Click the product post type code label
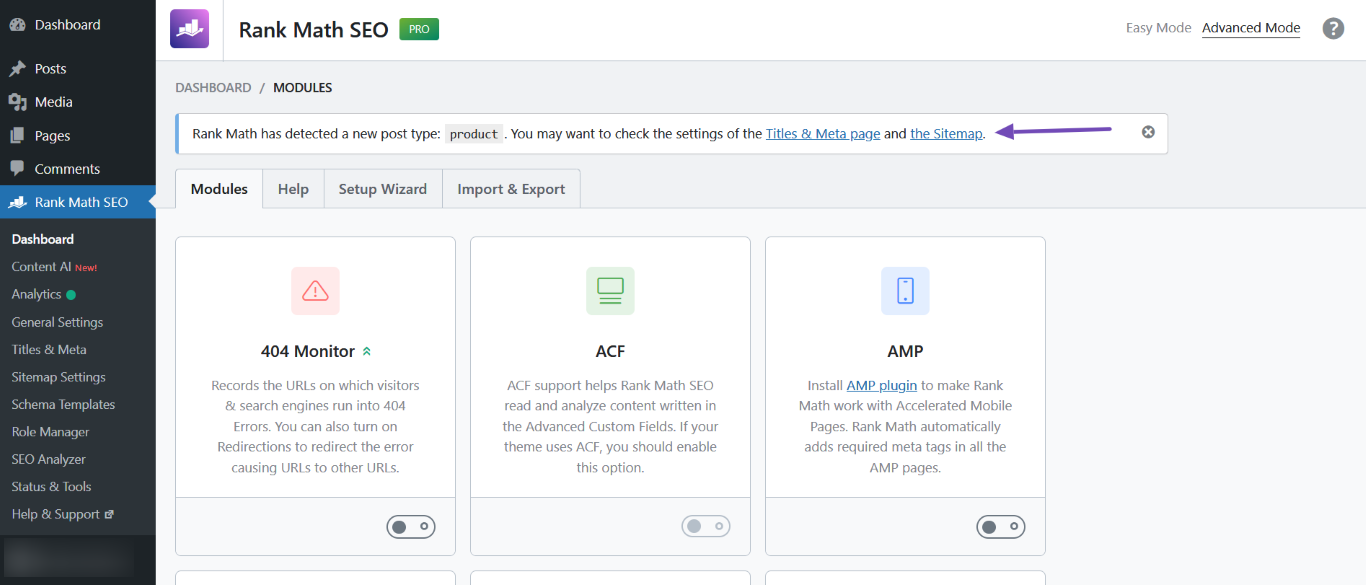Screen dimensions: 1366x585 point(474,134)
